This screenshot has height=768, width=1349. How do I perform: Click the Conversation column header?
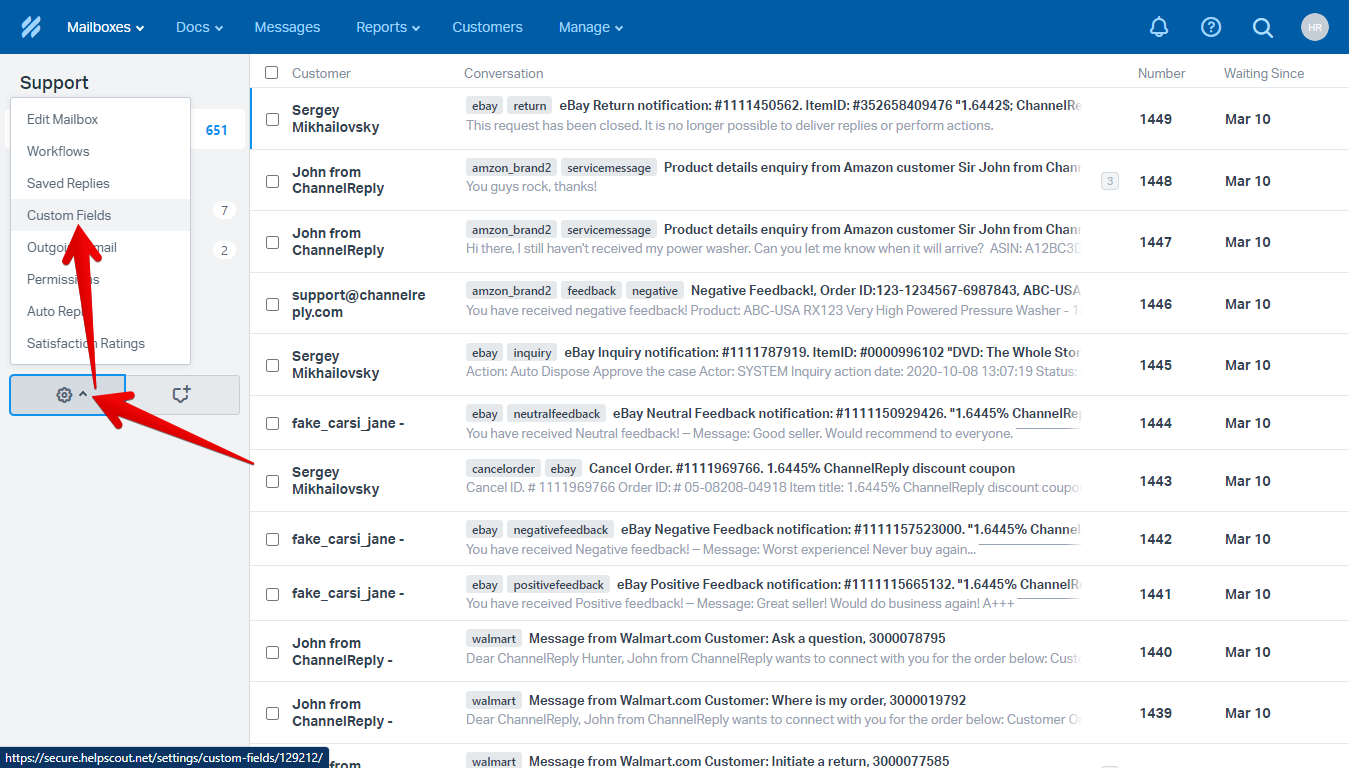tap(504, 73)
